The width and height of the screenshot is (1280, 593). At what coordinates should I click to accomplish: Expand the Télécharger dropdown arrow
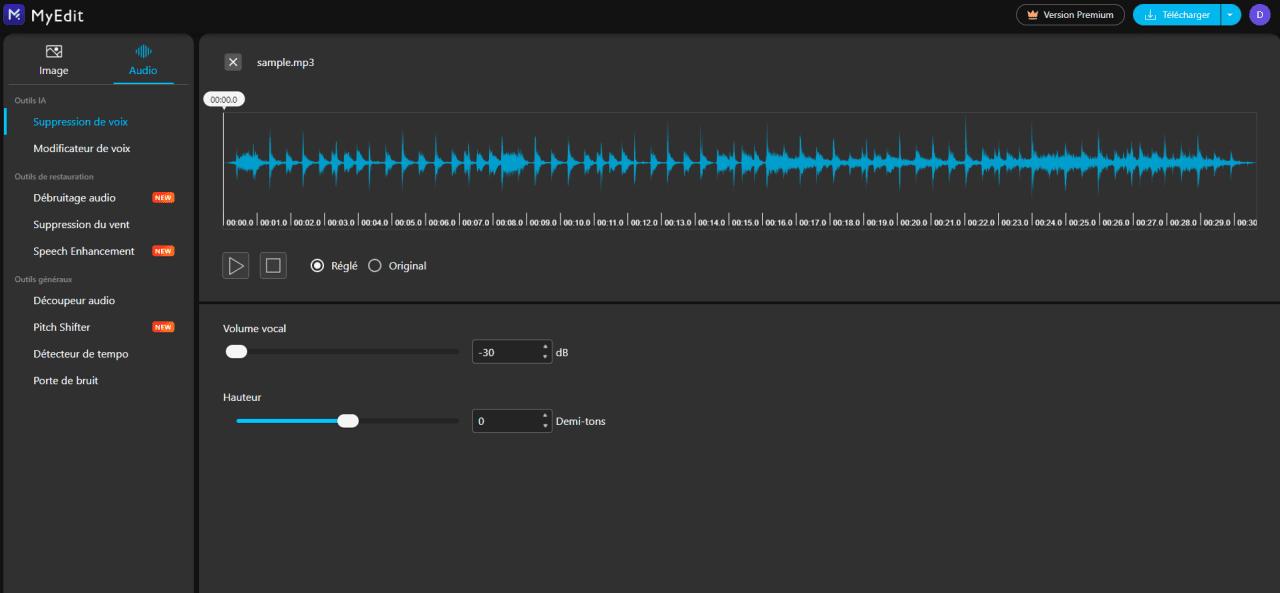(1229, 14)
